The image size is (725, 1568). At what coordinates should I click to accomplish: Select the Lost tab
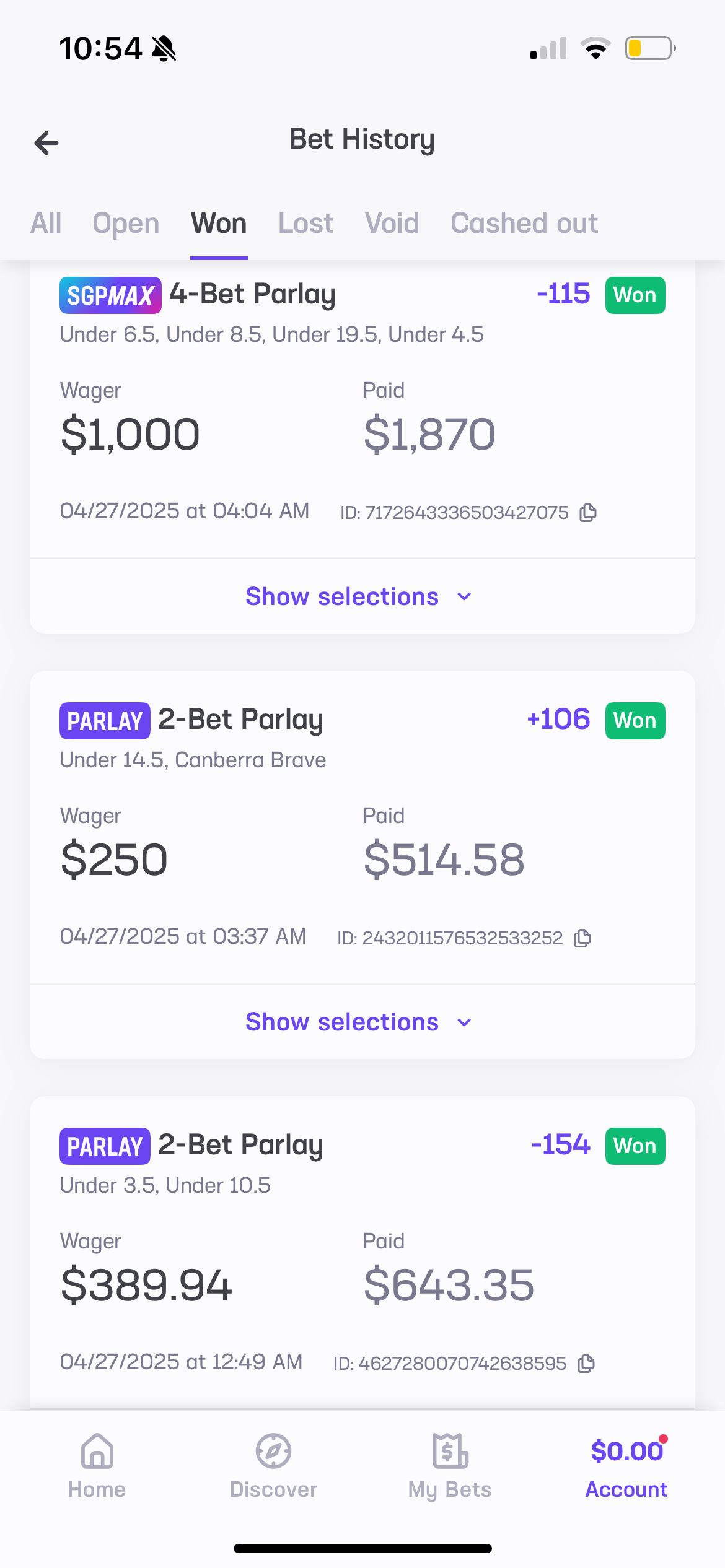[305, 224]
